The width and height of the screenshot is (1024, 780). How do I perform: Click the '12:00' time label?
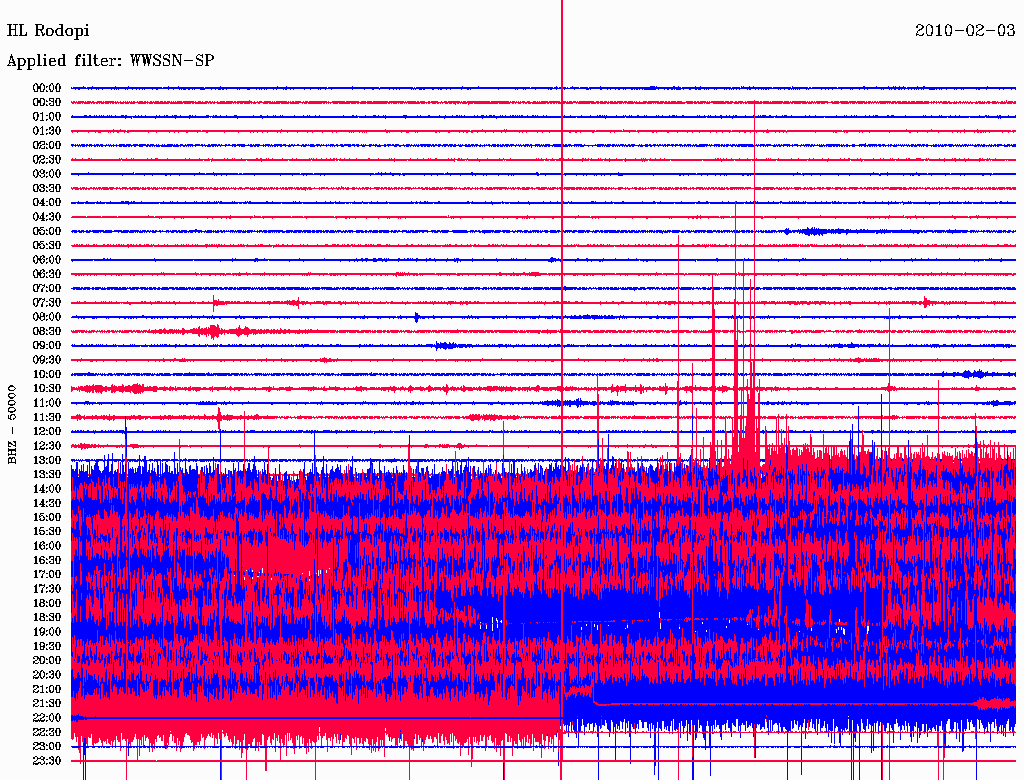[47, 431]
